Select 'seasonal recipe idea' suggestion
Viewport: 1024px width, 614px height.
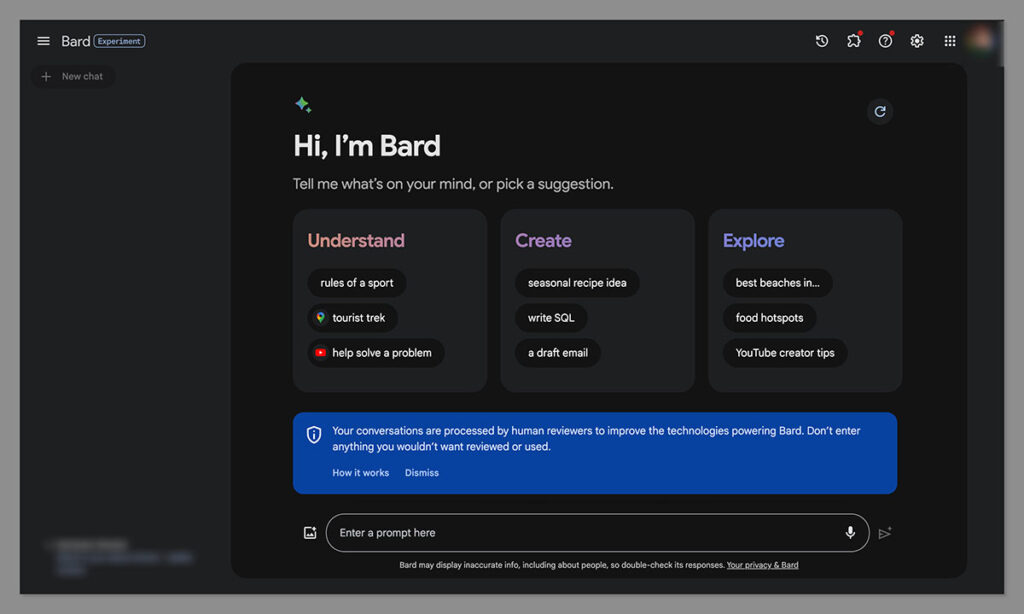(x=577, y=283)
